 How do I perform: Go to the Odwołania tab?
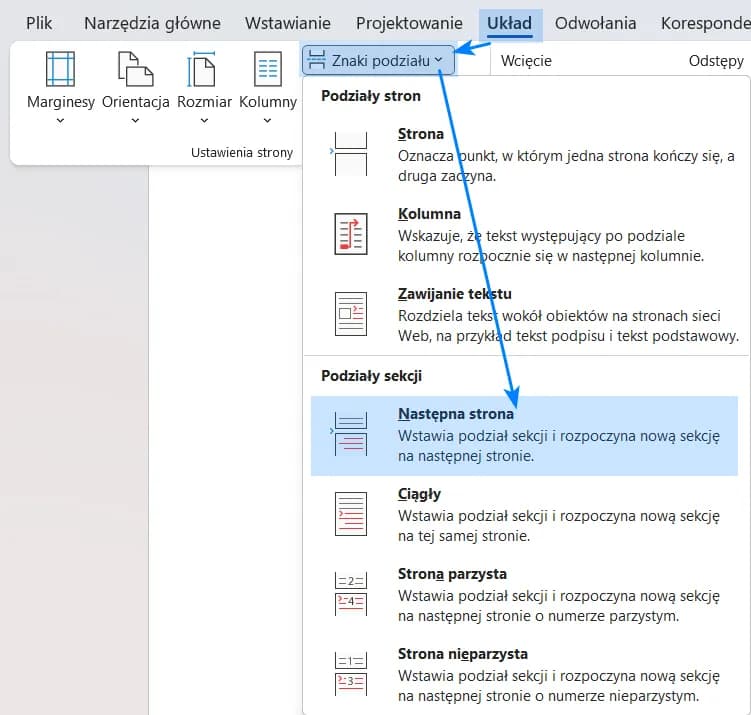click(595, 23)
